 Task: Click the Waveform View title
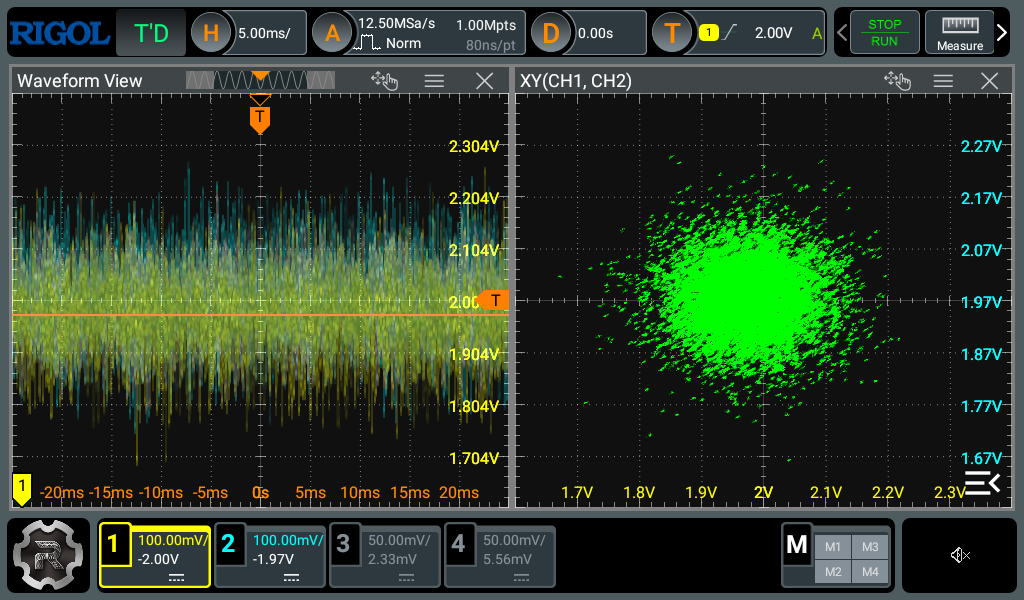coord(79,81)
